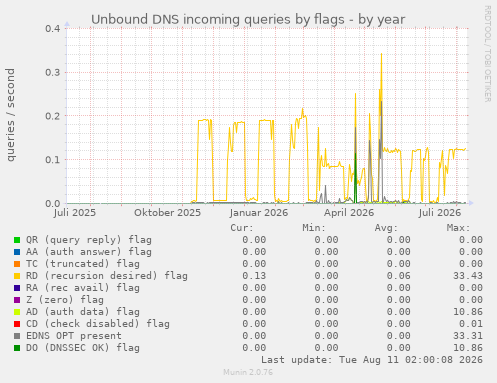The height and width of the screenshot is (383, 497).
Task: Click the Z zero flag purple swatch
Action: click(x=17, y=300)
